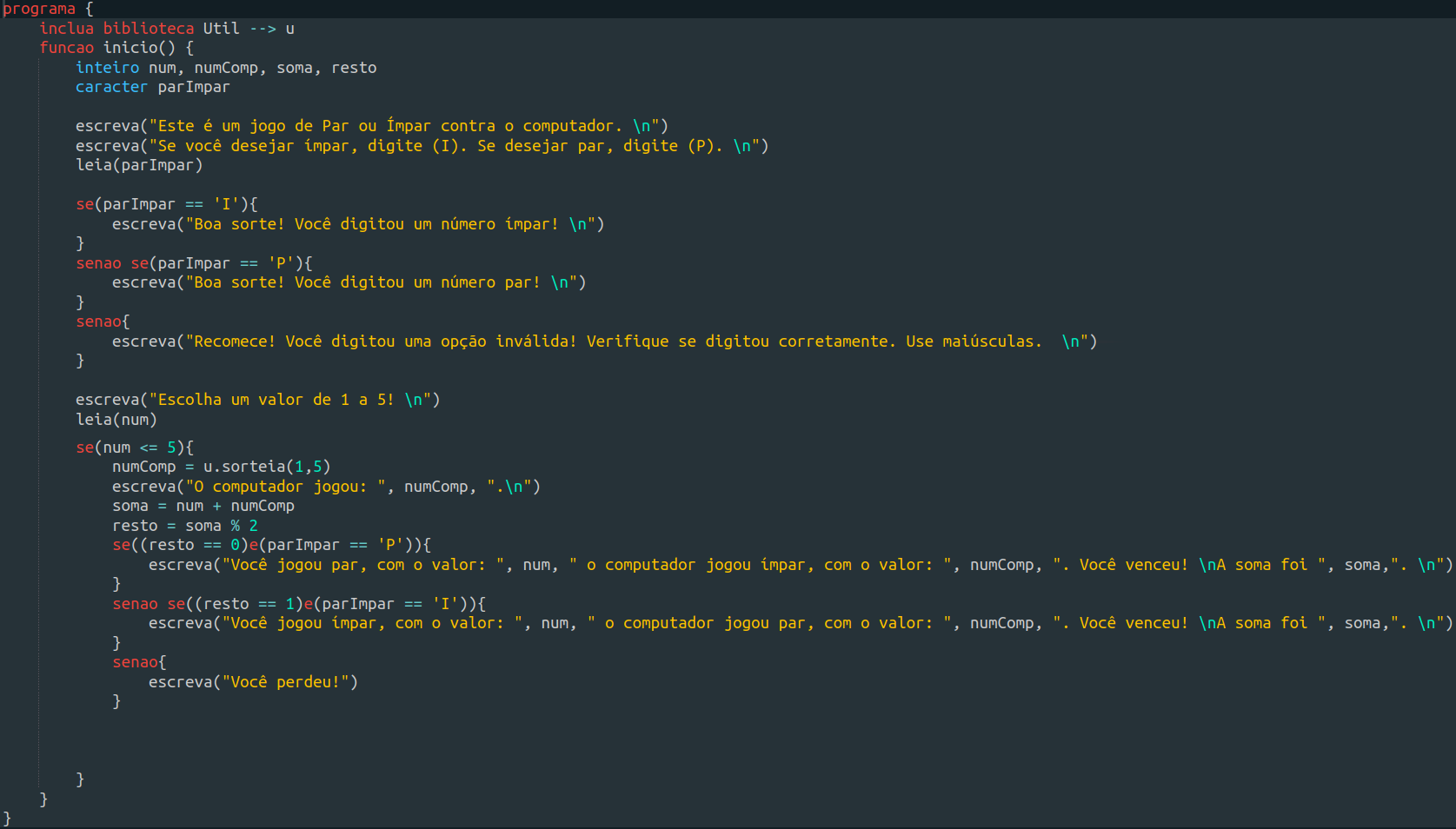The width and height of the screenshot is (1456, 829).
Task: Select the "inteiro" type keyword
Action: [x=107, y=68]
